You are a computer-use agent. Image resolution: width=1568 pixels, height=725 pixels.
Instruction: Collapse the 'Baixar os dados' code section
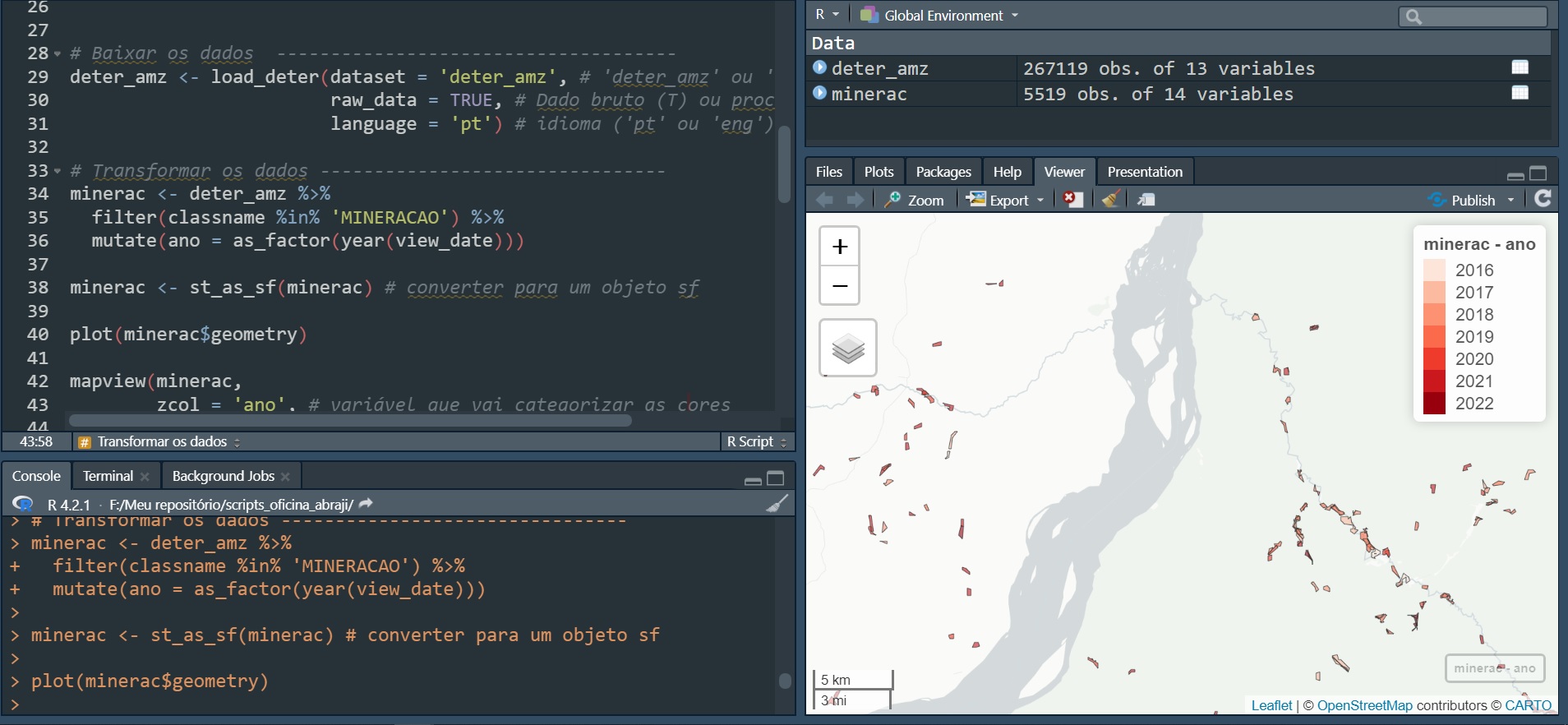tap(58, 54)
